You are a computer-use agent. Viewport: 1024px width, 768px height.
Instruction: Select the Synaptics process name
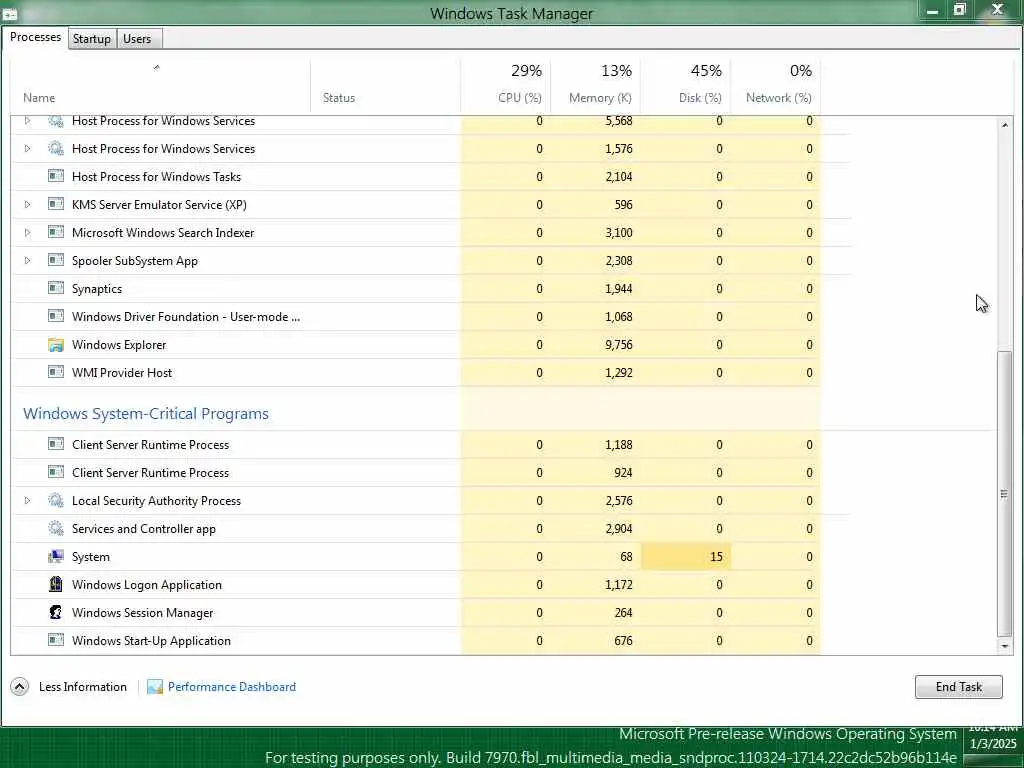point(97,289)
